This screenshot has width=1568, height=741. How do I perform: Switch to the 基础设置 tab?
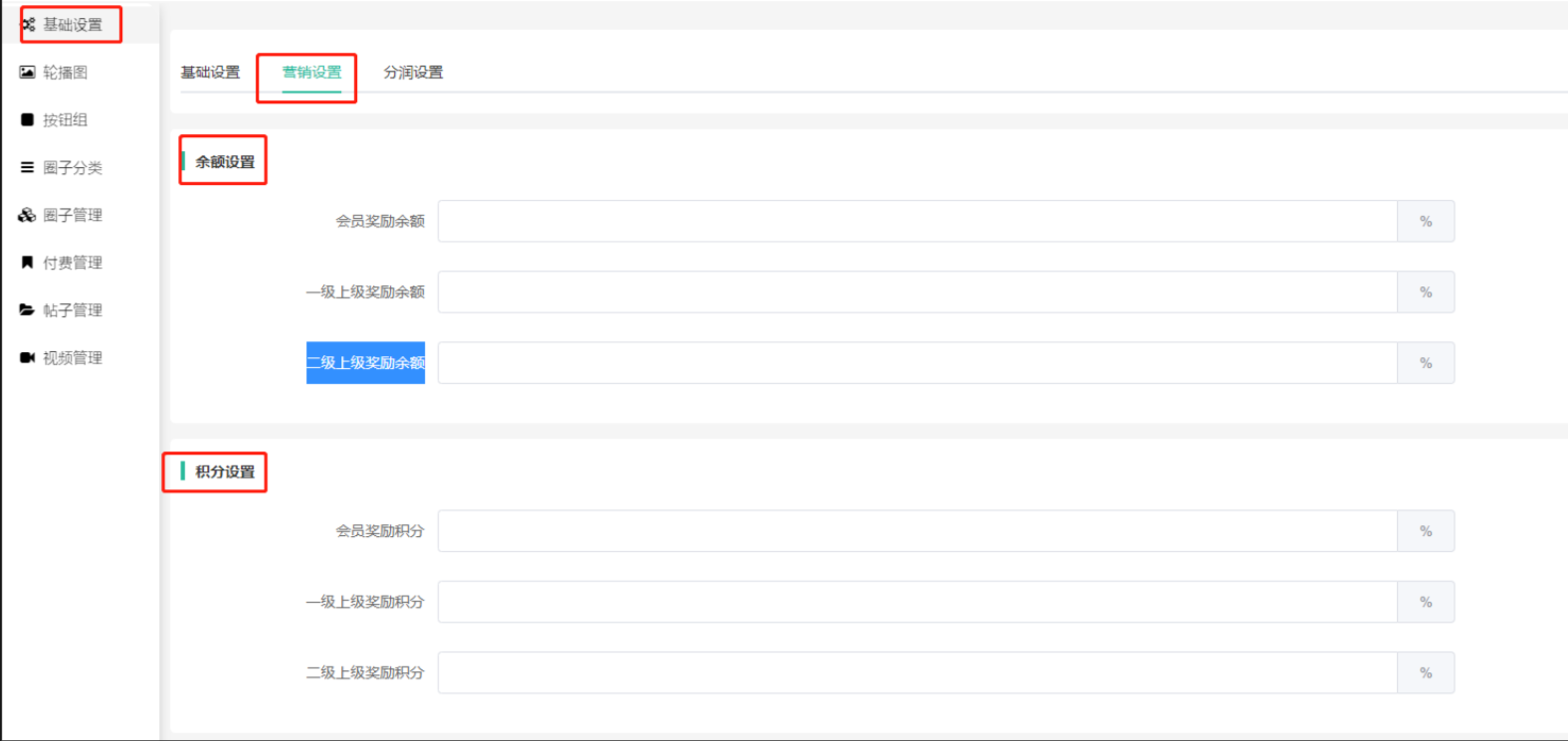[210, 73]
